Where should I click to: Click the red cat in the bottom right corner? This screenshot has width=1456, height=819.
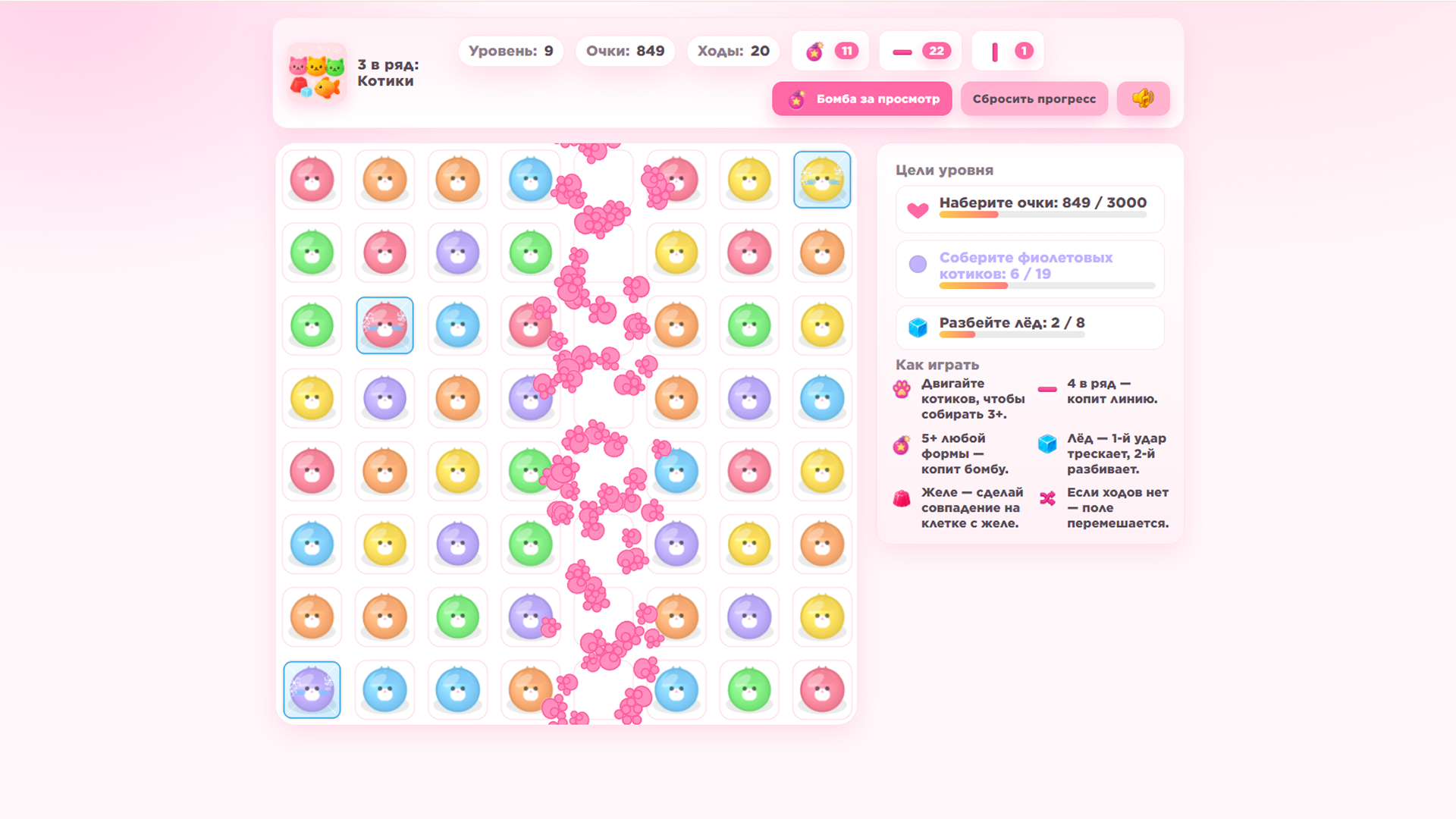[822, 690]
